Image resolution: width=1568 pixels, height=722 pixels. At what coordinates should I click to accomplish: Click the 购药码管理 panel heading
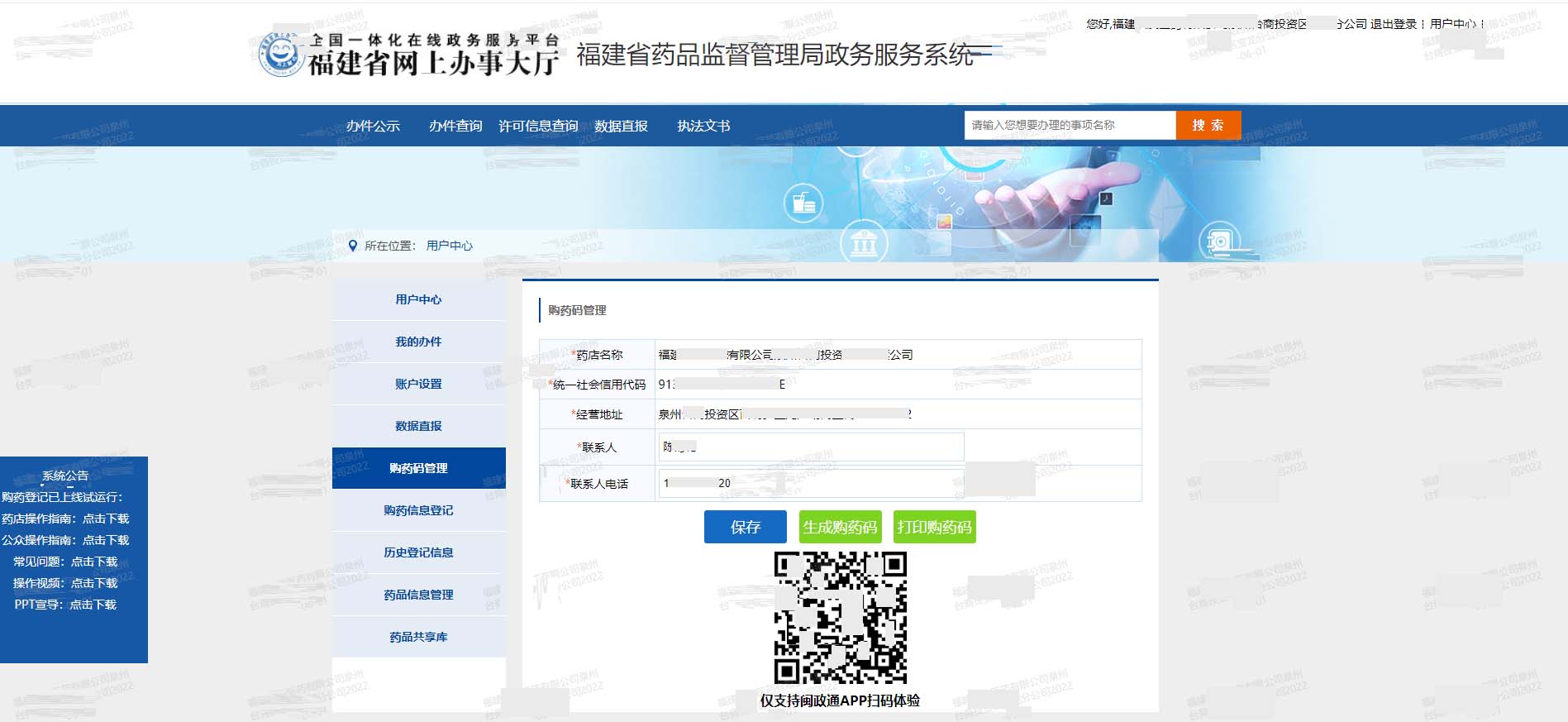[x=577, y=310]
